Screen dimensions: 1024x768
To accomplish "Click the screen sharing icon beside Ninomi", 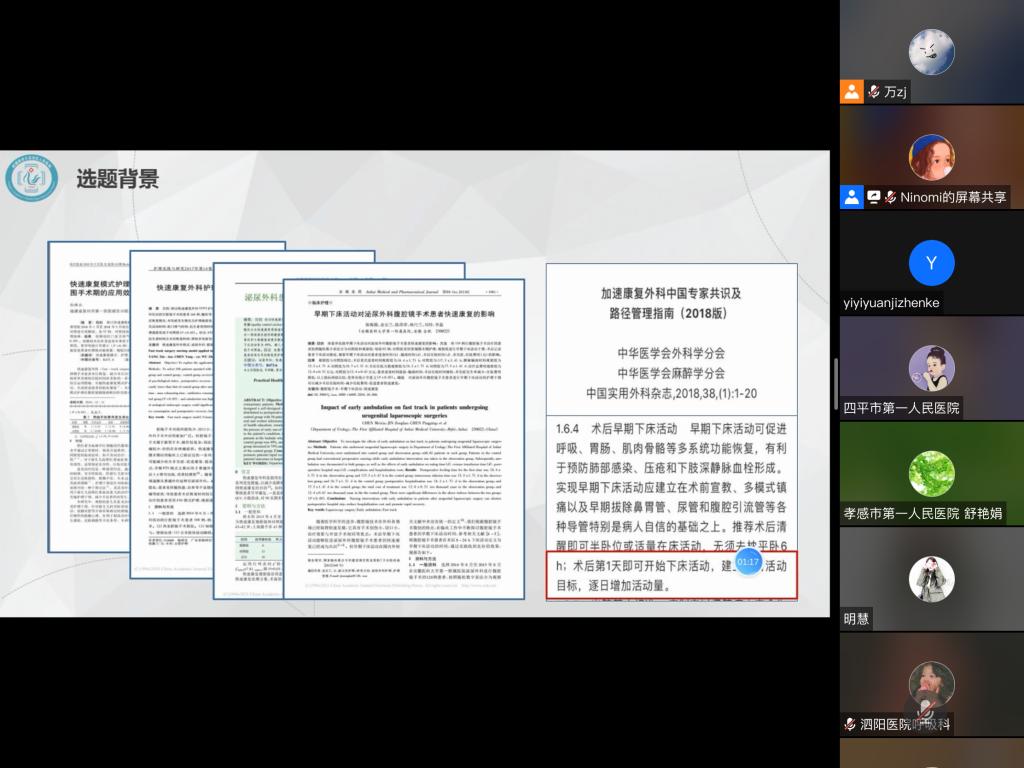I will coord(873,197).
